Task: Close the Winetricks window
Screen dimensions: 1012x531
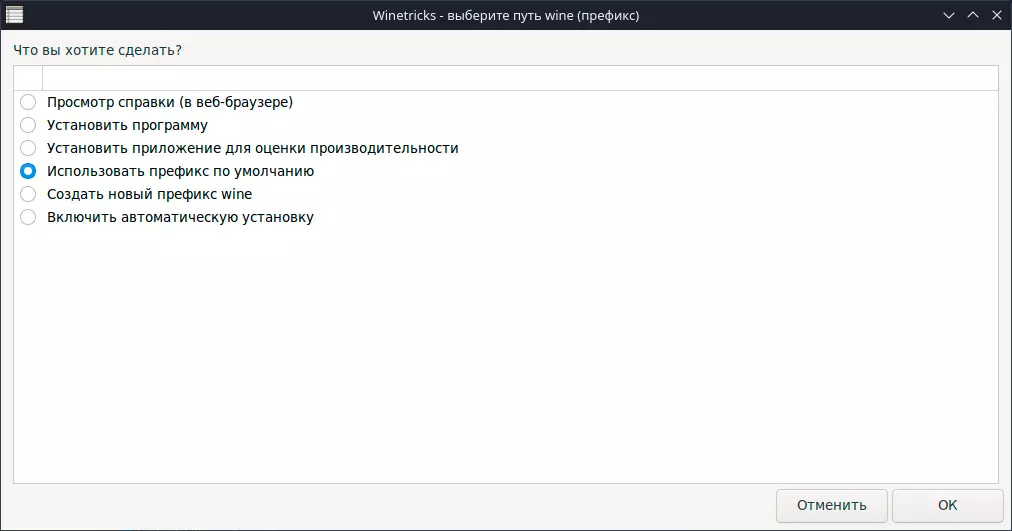Action: 997,15
